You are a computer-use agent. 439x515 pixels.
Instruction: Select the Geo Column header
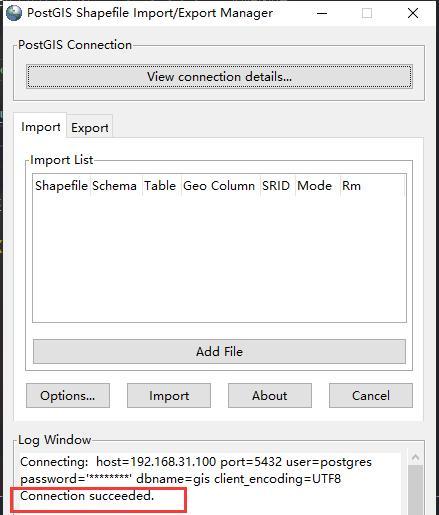pos(219,186)
